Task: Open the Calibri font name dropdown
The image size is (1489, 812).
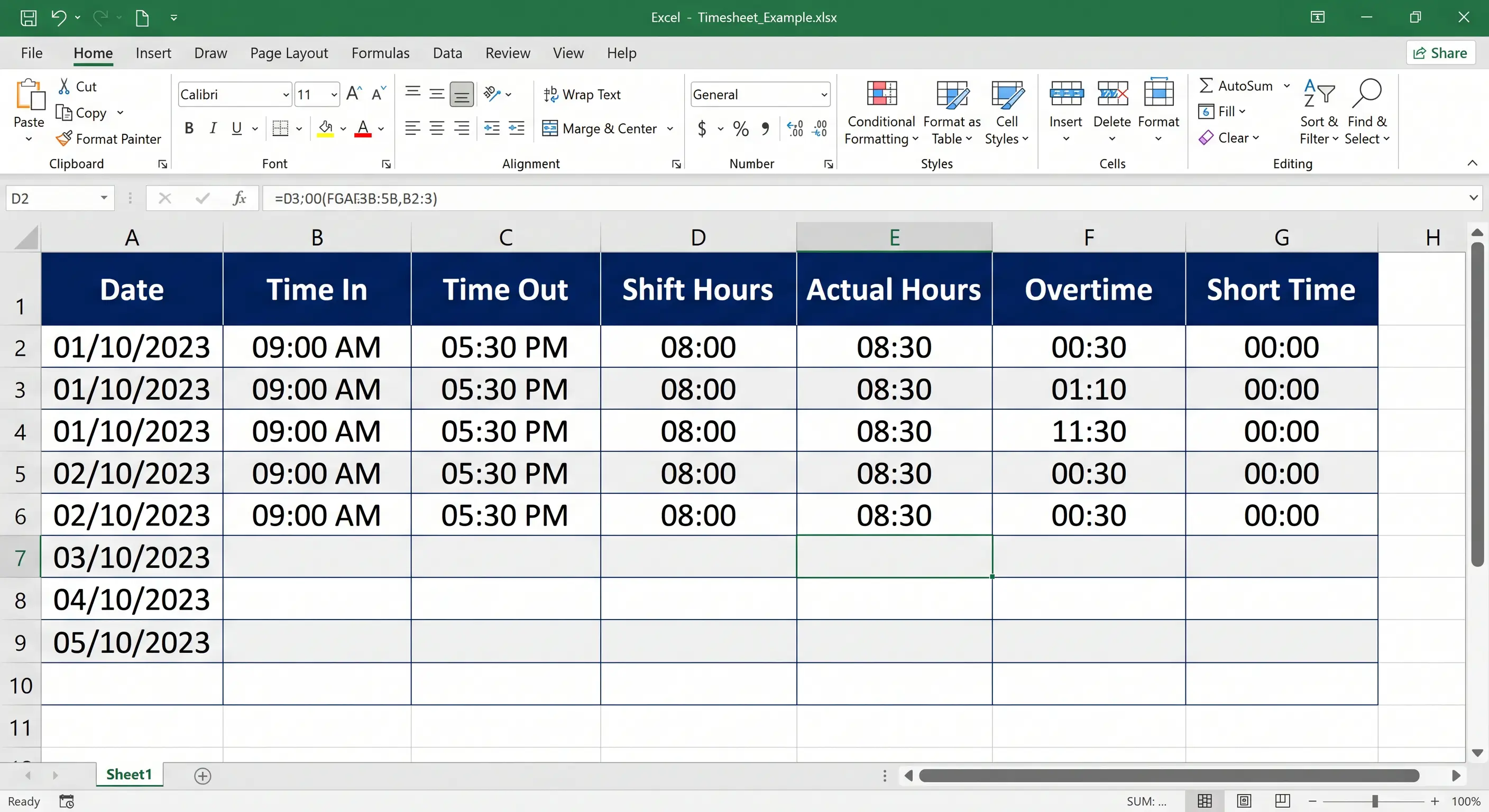Action: (286, 95)
